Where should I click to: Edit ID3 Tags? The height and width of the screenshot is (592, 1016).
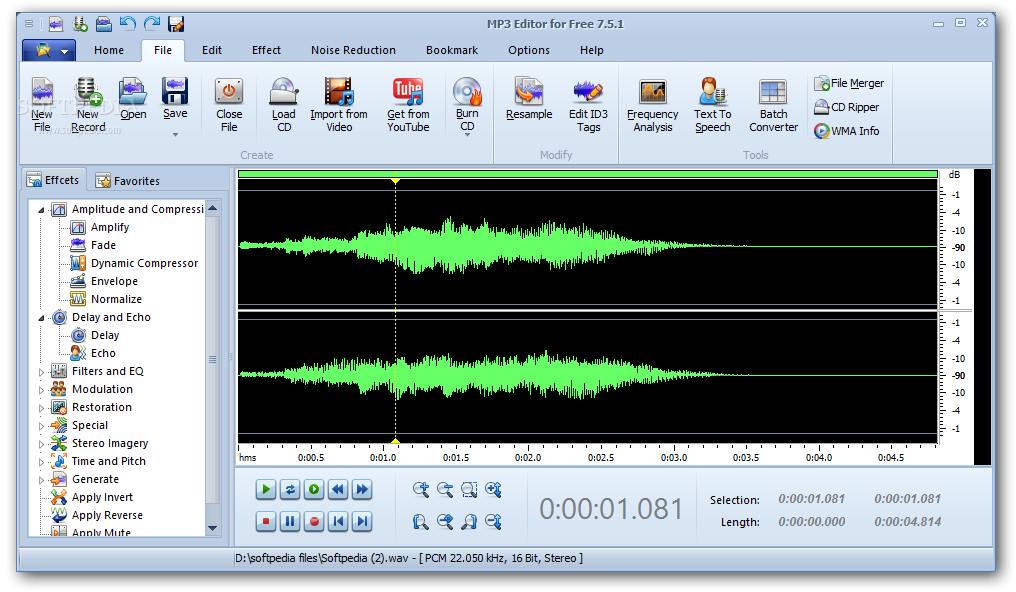[x=588, y=104]
